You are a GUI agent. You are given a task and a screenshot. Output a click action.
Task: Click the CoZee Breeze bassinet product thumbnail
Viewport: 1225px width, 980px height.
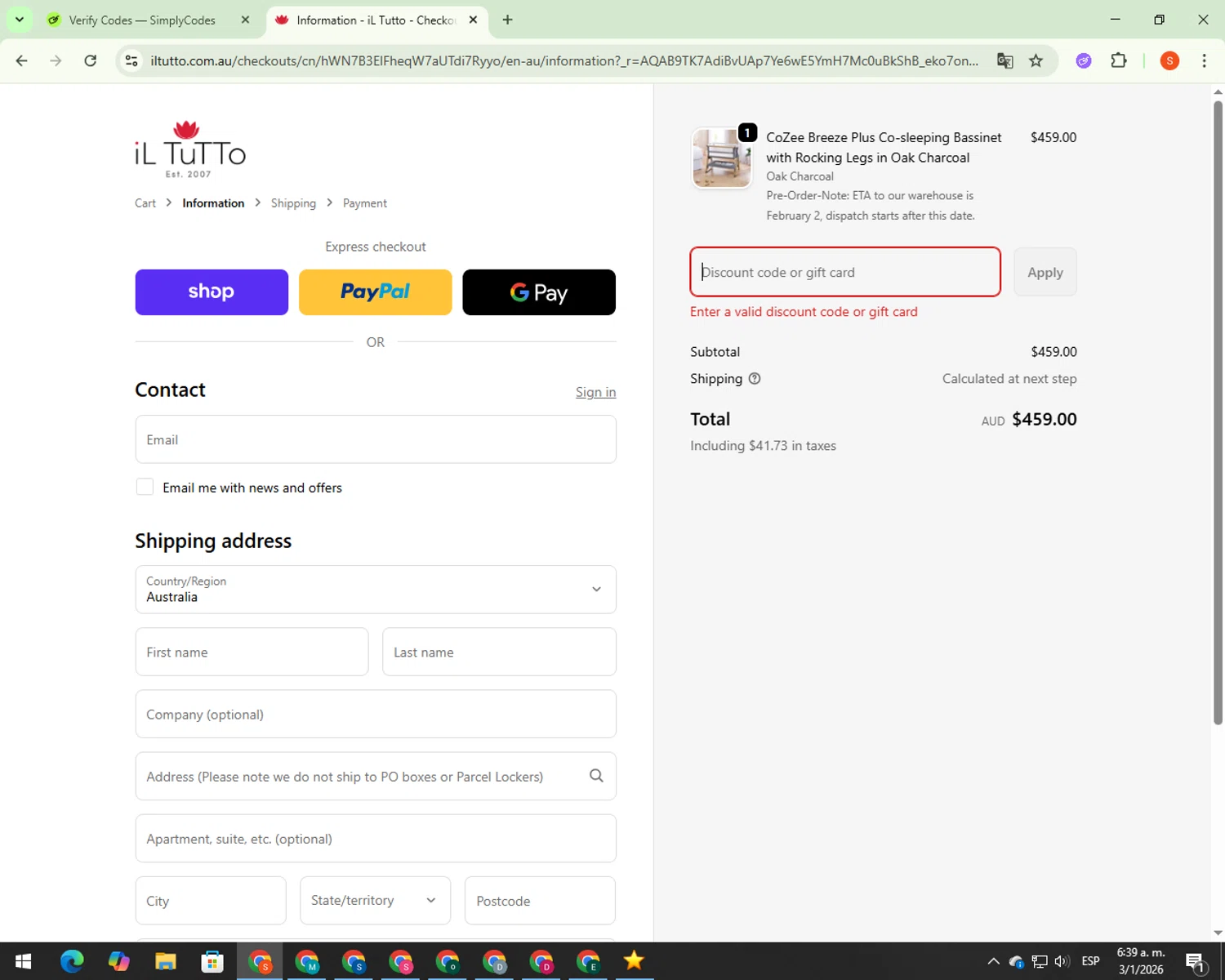(722, 158)
